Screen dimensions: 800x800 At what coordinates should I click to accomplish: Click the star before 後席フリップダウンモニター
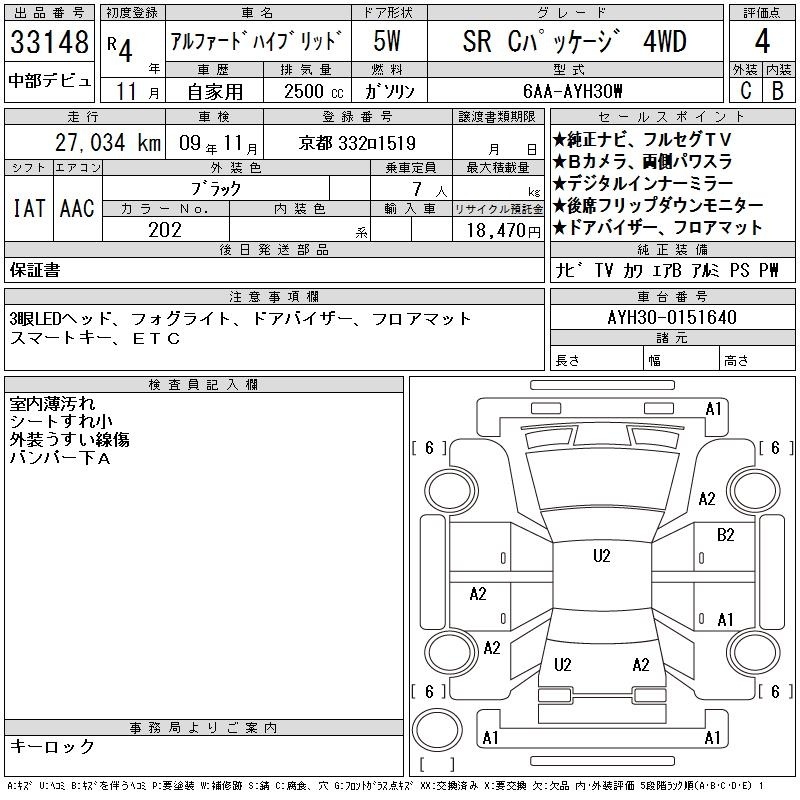coord(559,206)
